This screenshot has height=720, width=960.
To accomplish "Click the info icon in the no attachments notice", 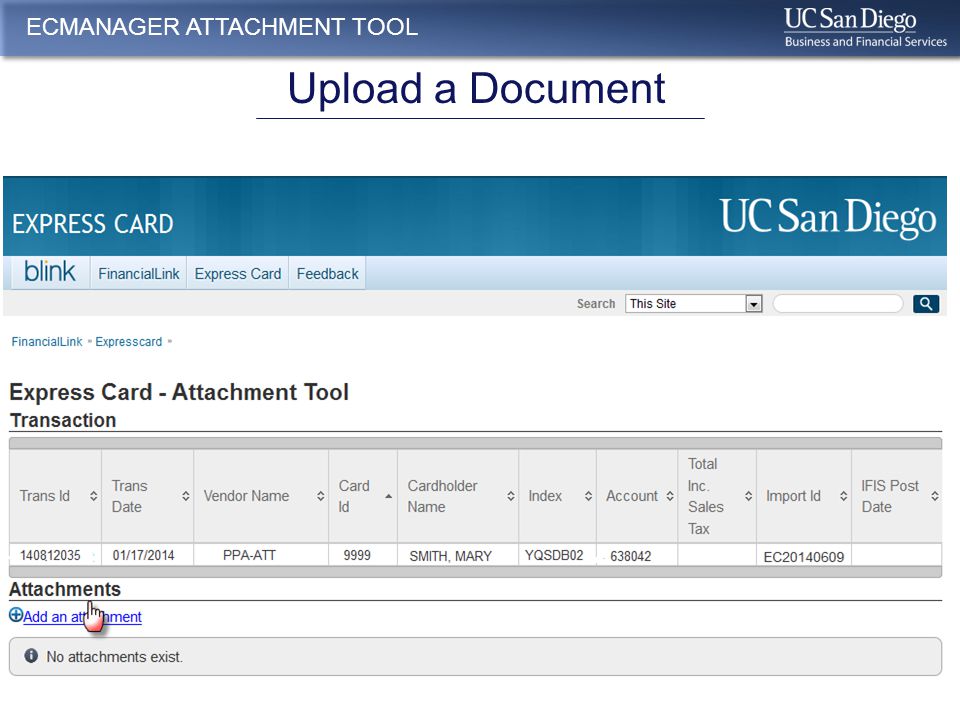I will click(x=31, y=656).
